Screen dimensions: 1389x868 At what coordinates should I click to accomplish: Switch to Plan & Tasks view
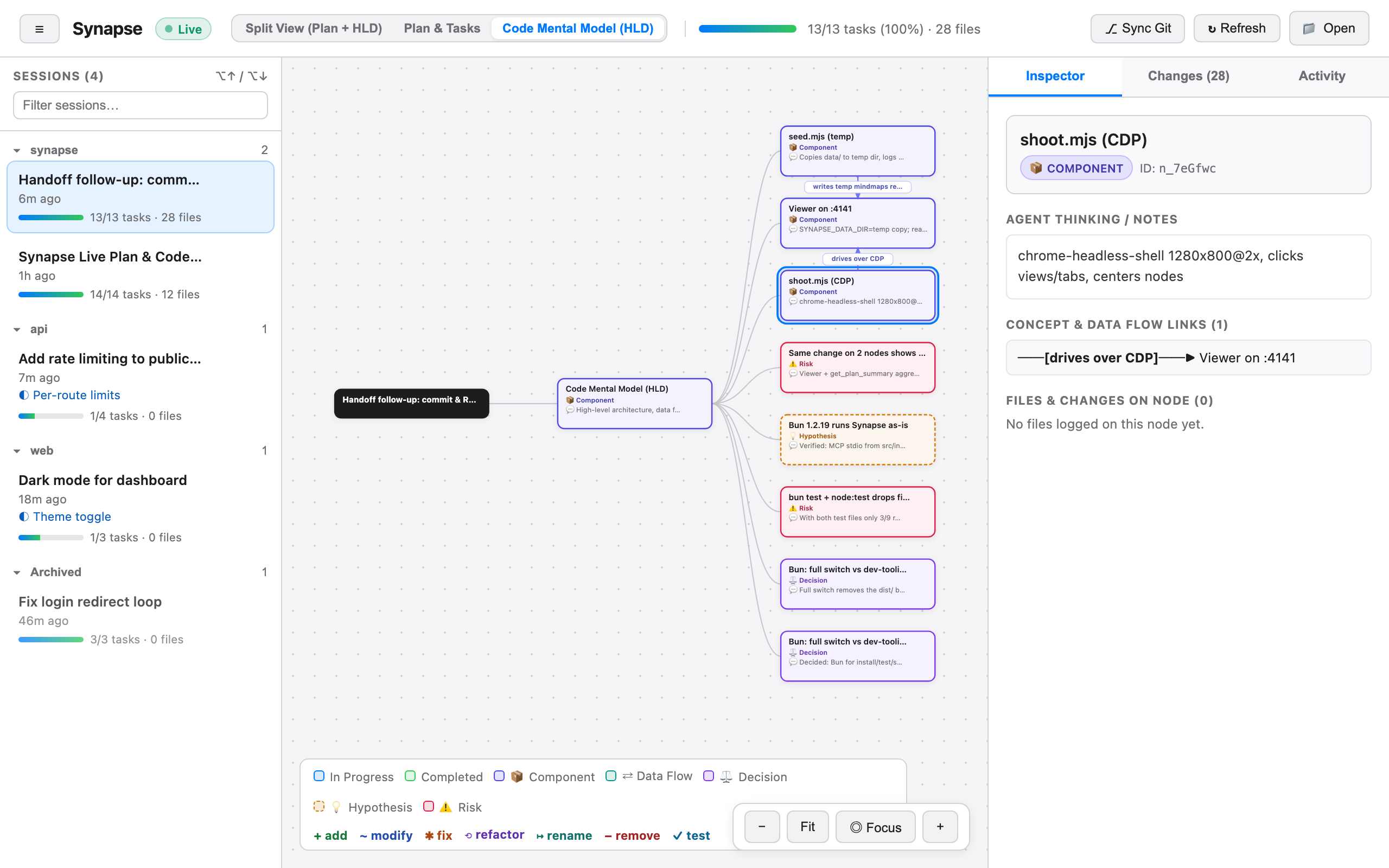coord(442,28)
